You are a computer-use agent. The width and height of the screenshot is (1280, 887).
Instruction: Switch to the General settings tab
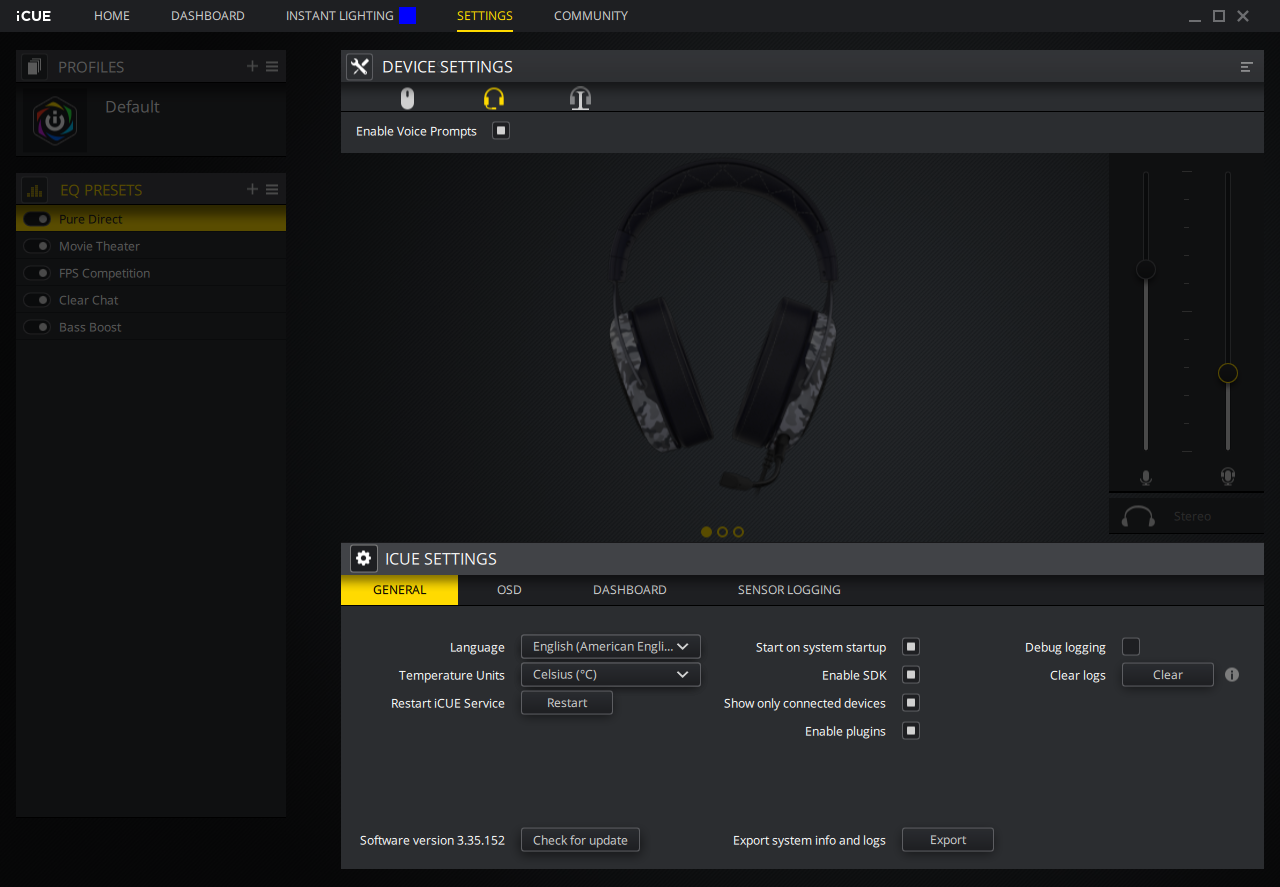click(x=400, y=590)
